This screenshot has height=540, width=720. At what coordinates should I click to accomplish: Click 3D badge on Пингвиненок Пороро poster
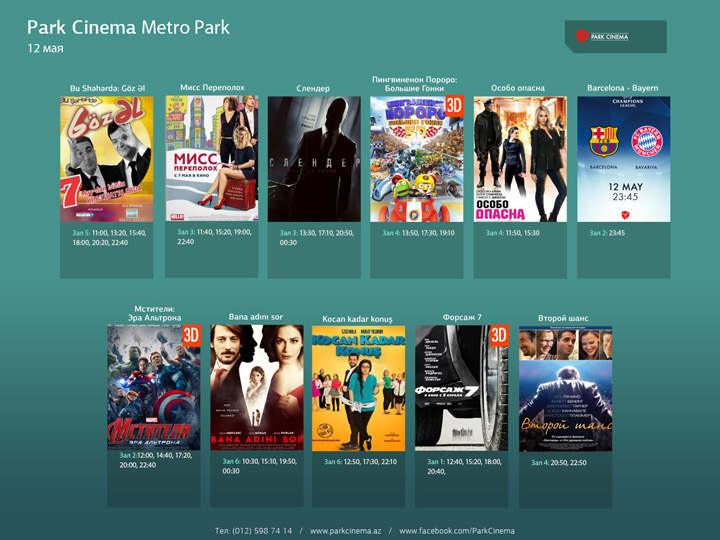[454, 106]
